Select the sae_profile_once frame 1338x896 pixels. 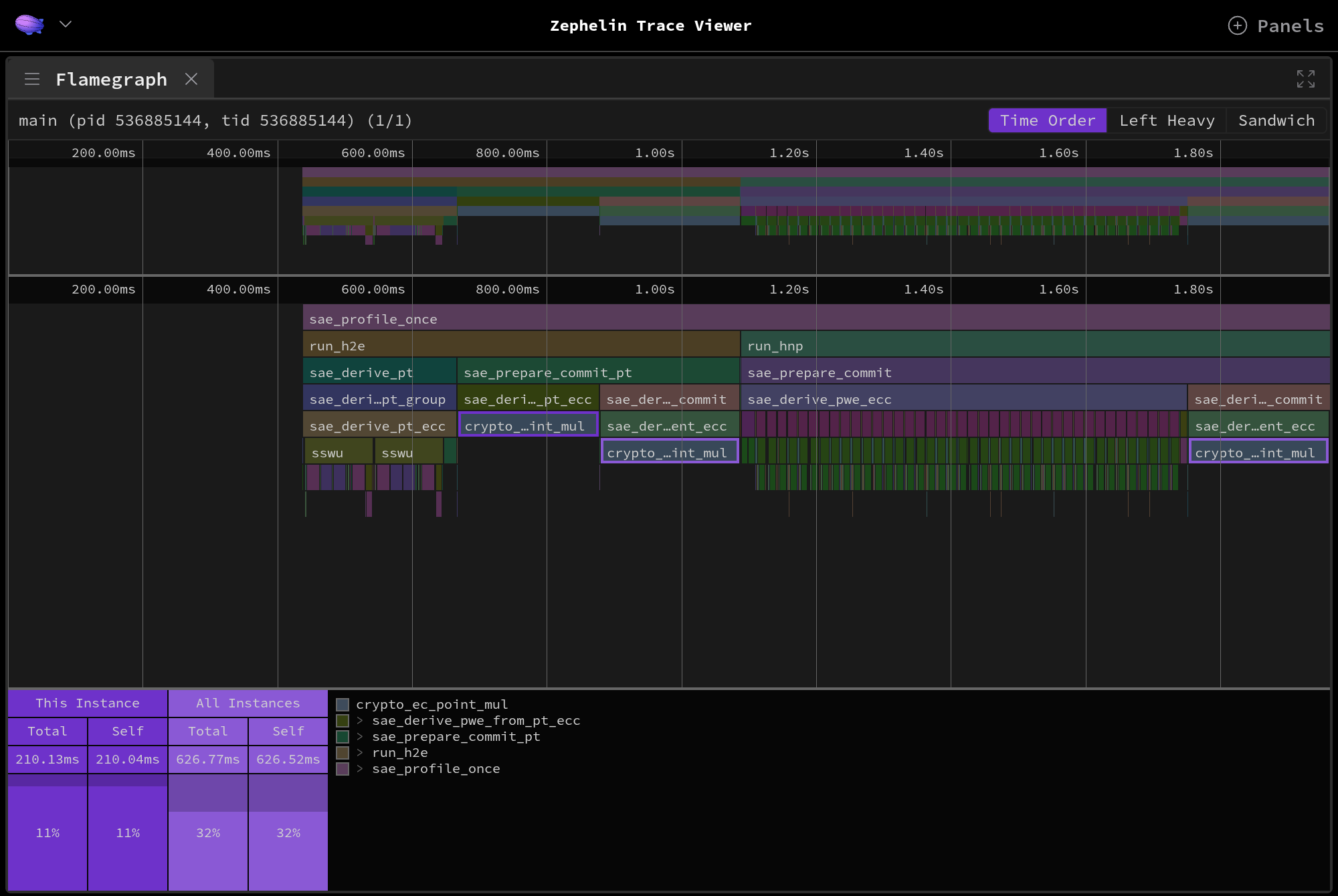coord(816,318)
